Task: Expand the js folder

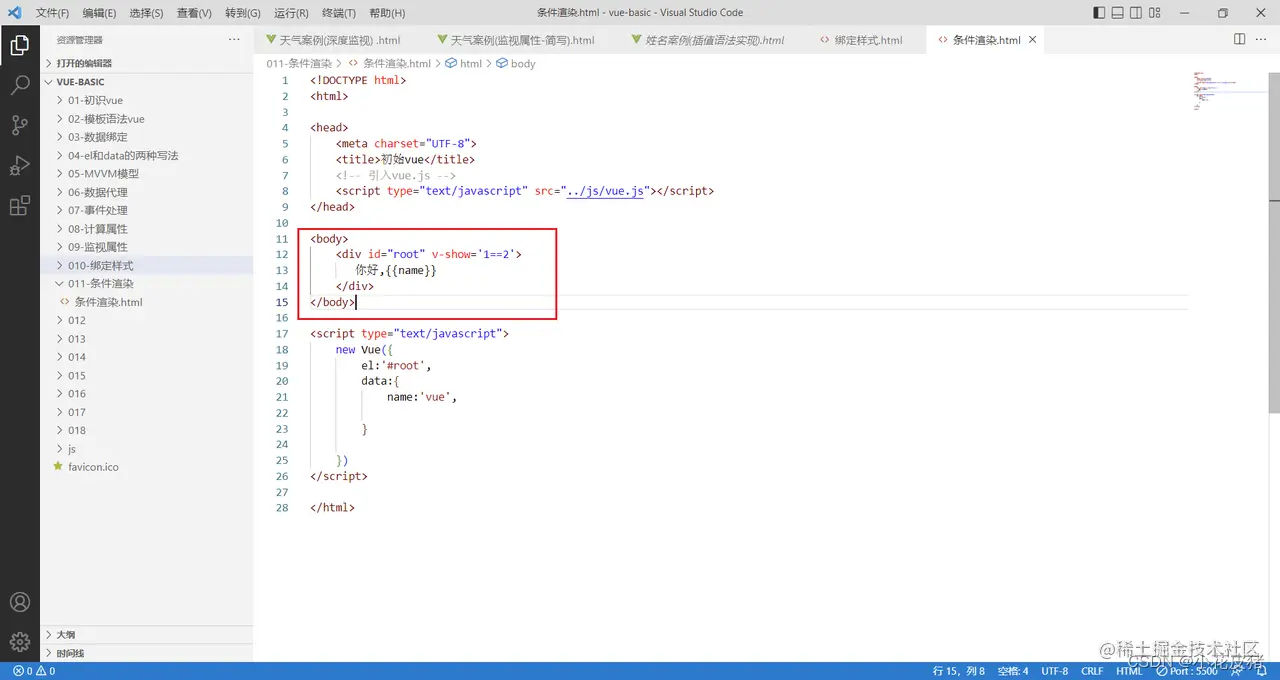Action: tap(146, 449)
